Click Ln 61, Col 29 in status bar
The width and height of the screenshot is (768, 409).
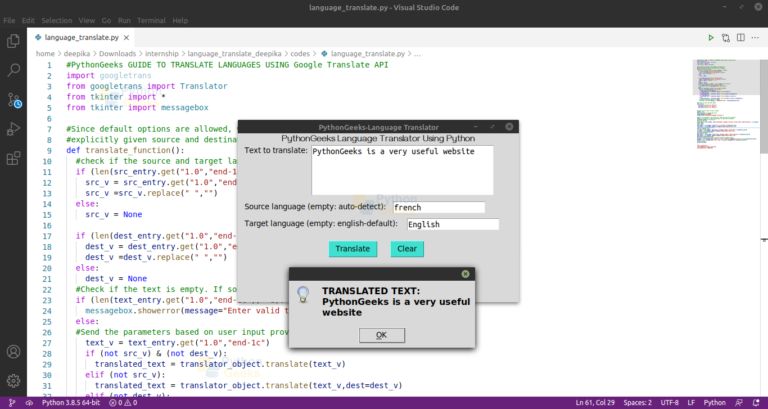click(595, 403)
